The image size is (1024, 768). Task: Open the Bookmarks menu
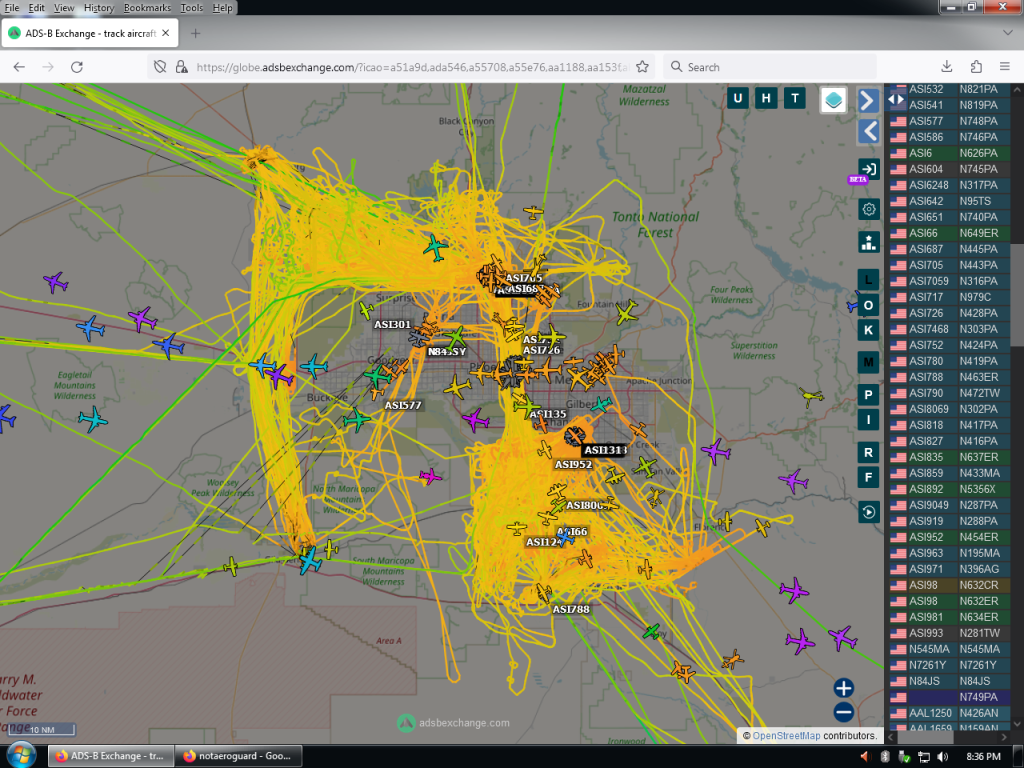point(147,8)
